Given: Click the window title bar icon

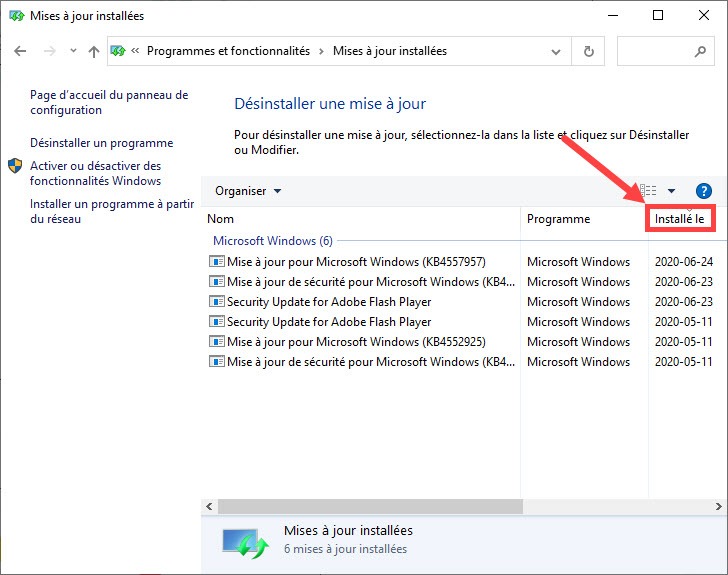Looking at the screenshot, I should click(x=16, y=16).
